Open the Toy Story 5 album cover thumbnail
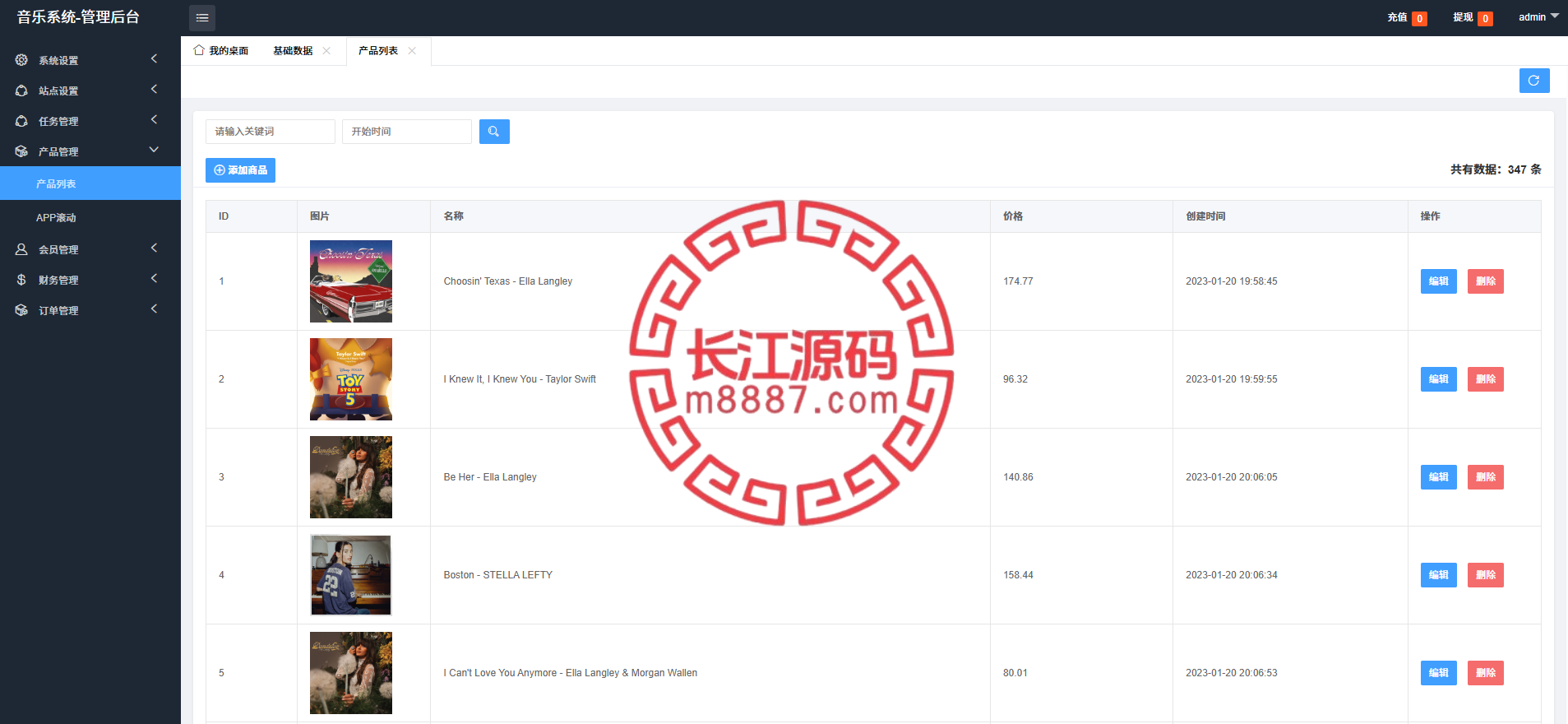 (x=351, y=379)
